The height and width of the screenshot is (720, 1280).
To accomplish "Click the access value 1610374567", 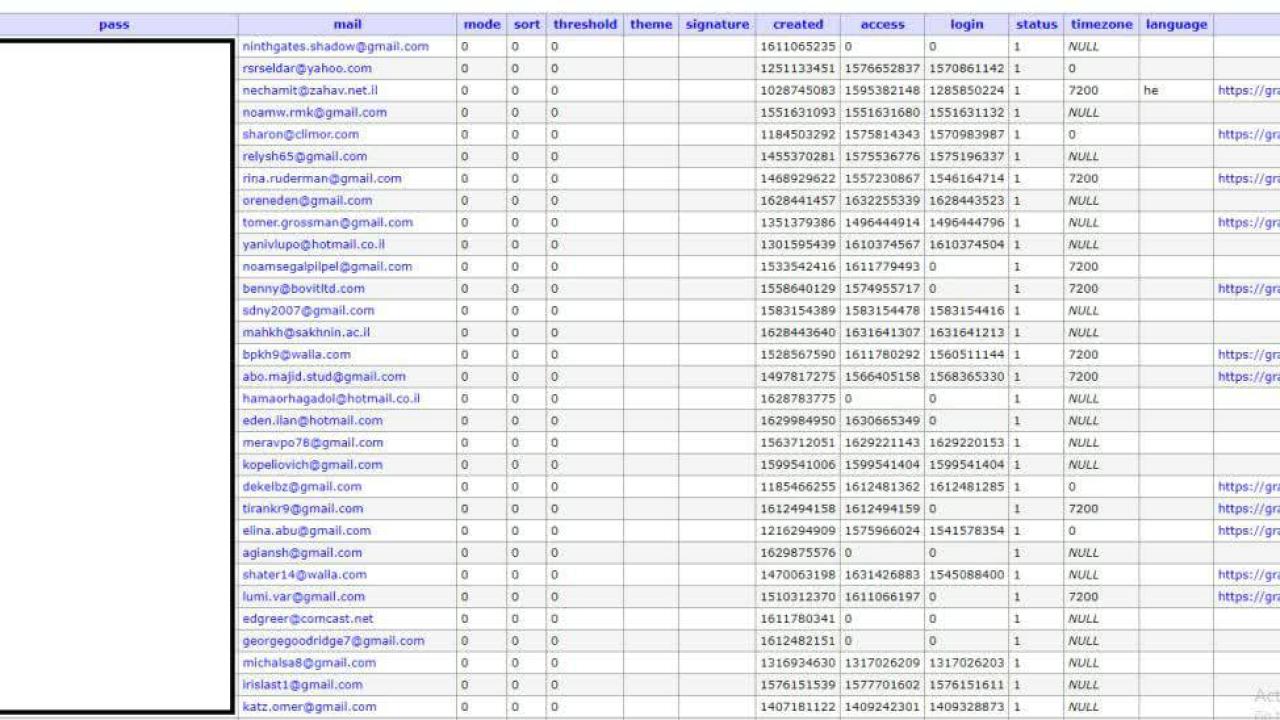I will (x=882, y=244).
